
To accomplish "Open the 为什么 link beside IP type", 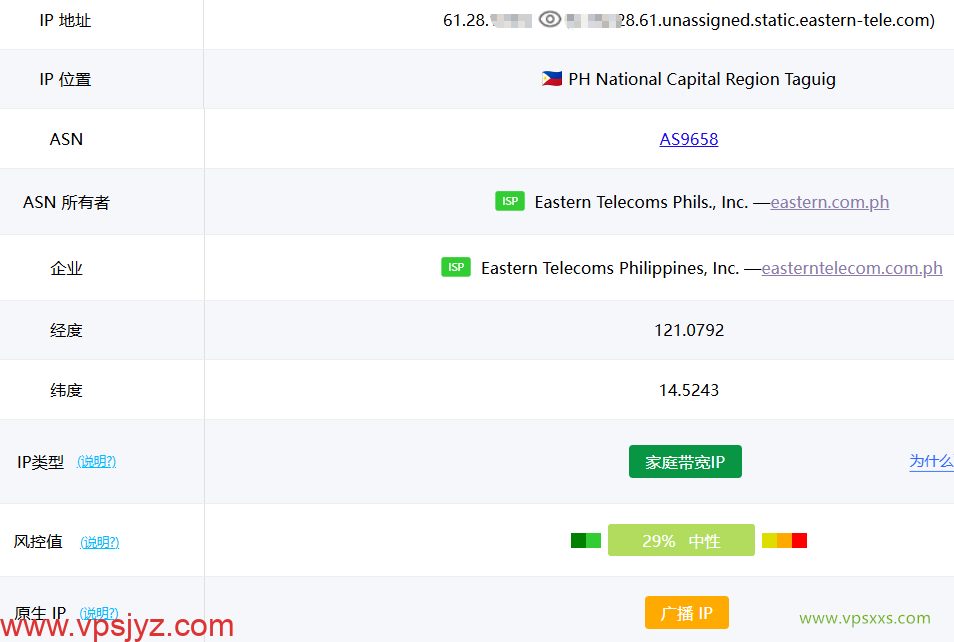I will click(x=931, y=461).
